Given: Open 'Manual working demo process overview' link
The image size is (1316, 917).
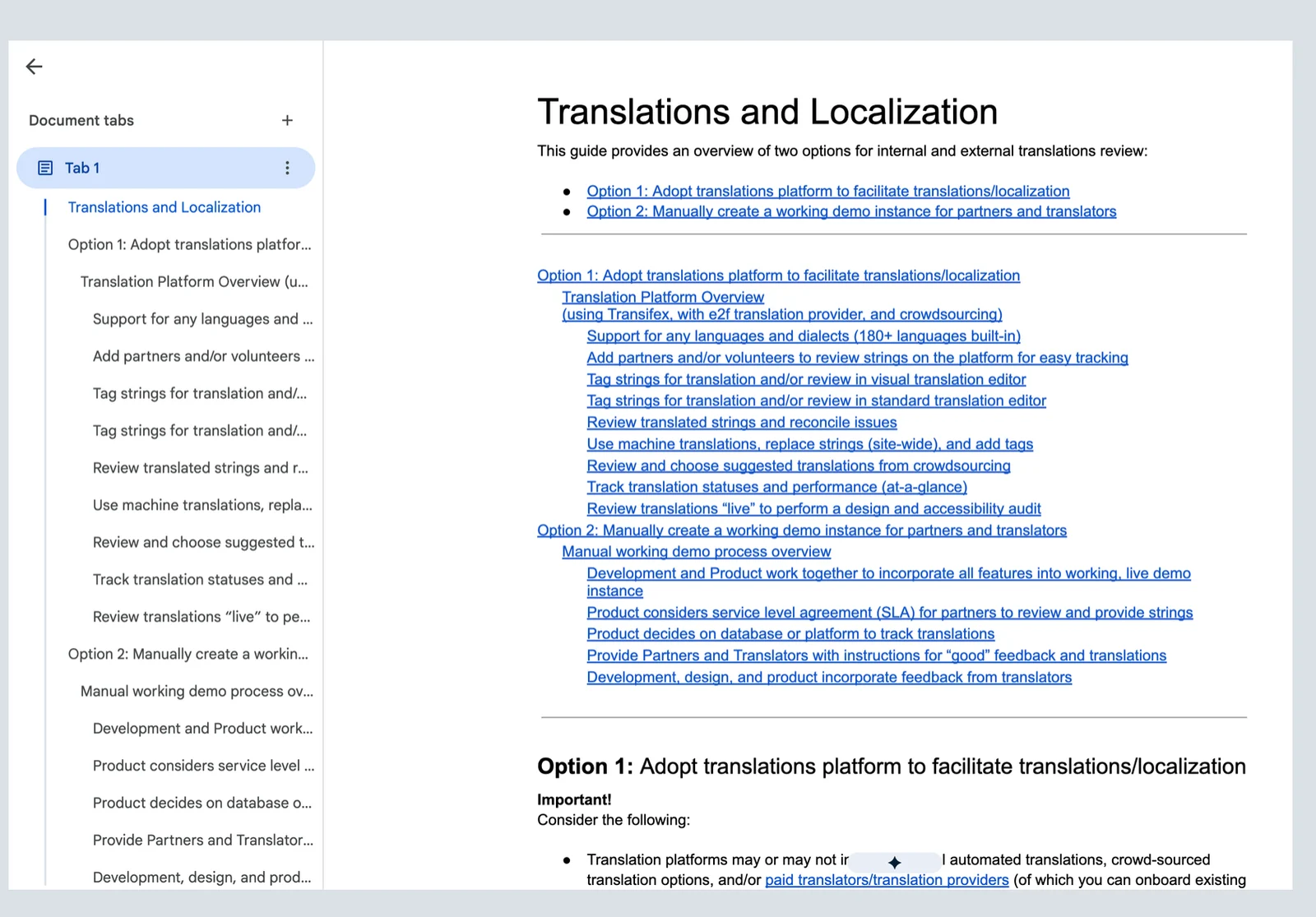Looking at the screenshot, I should (x=696, y=552).
